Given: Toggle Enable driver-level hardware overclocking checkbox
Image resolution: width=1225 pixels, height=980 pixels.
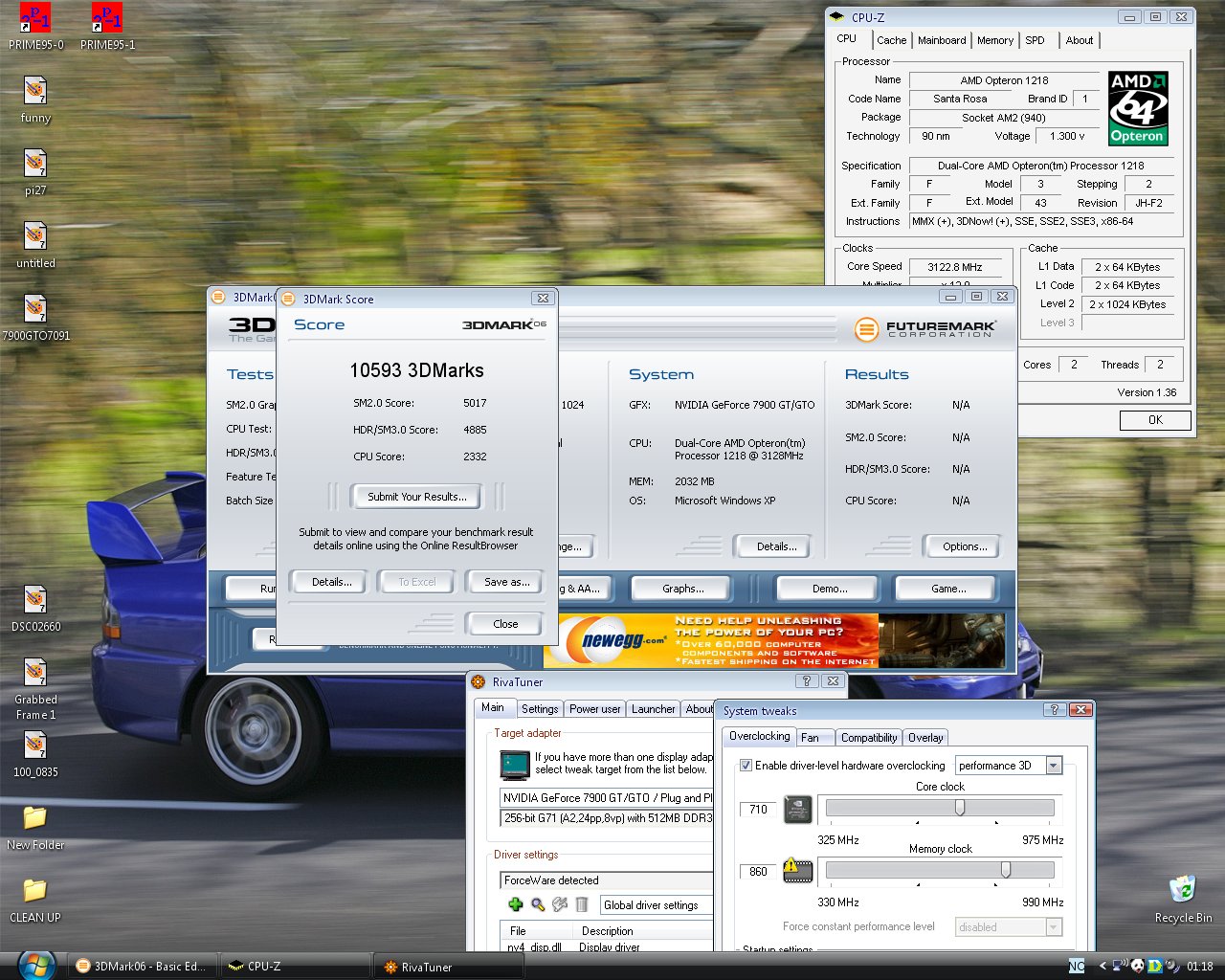Looking at the screenshot, I should pyautogui.click(x=746, y=766).
